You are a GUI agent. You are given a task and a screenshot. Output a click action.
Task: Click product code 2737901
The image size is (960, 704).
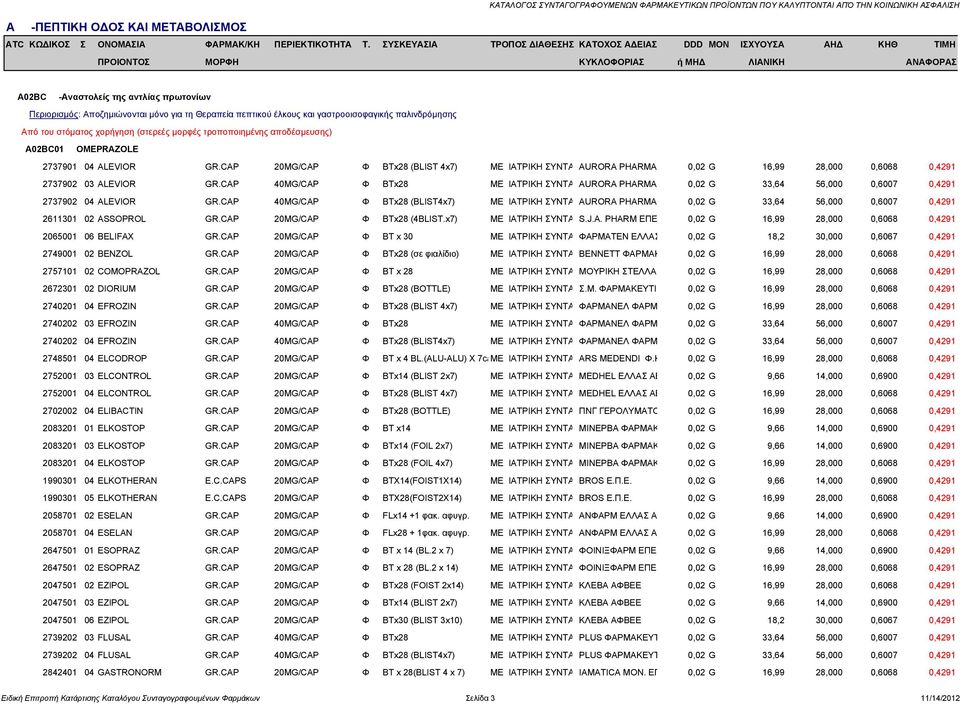pyautogui.click(x=59, y=167)
